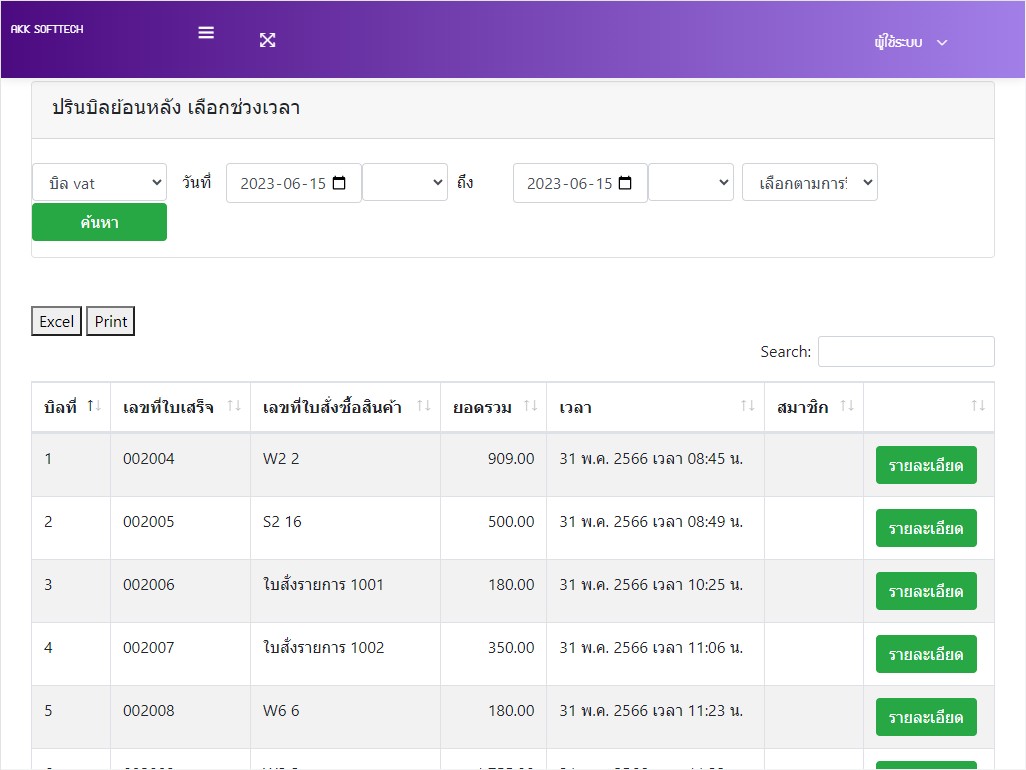View รายละเอียด for receipt 002004
Viewport: 1026px width, 770px height.
coord(925,465)
